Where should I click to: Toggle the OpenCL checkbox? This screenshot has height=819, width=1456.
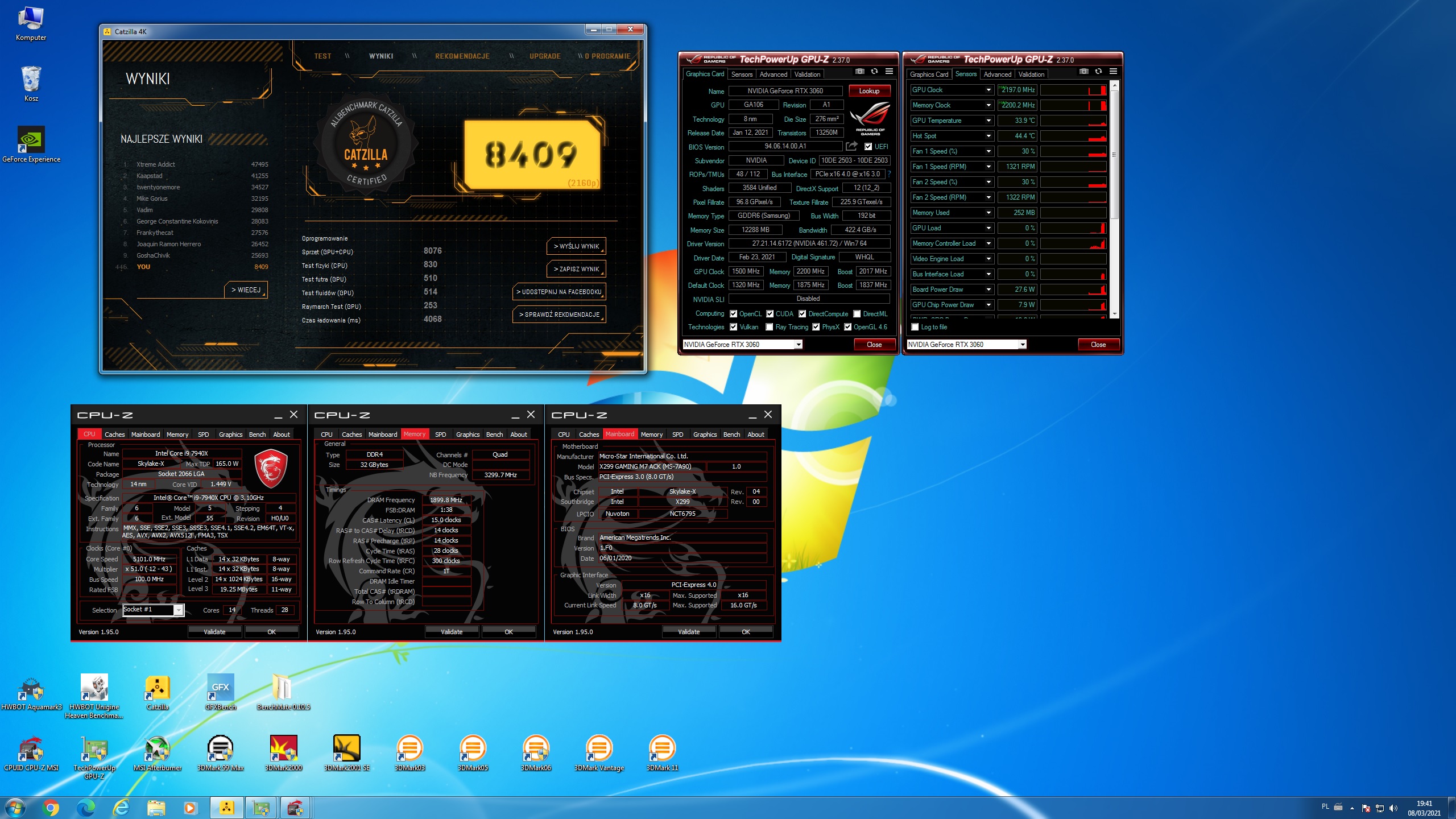tap(733, 314)
